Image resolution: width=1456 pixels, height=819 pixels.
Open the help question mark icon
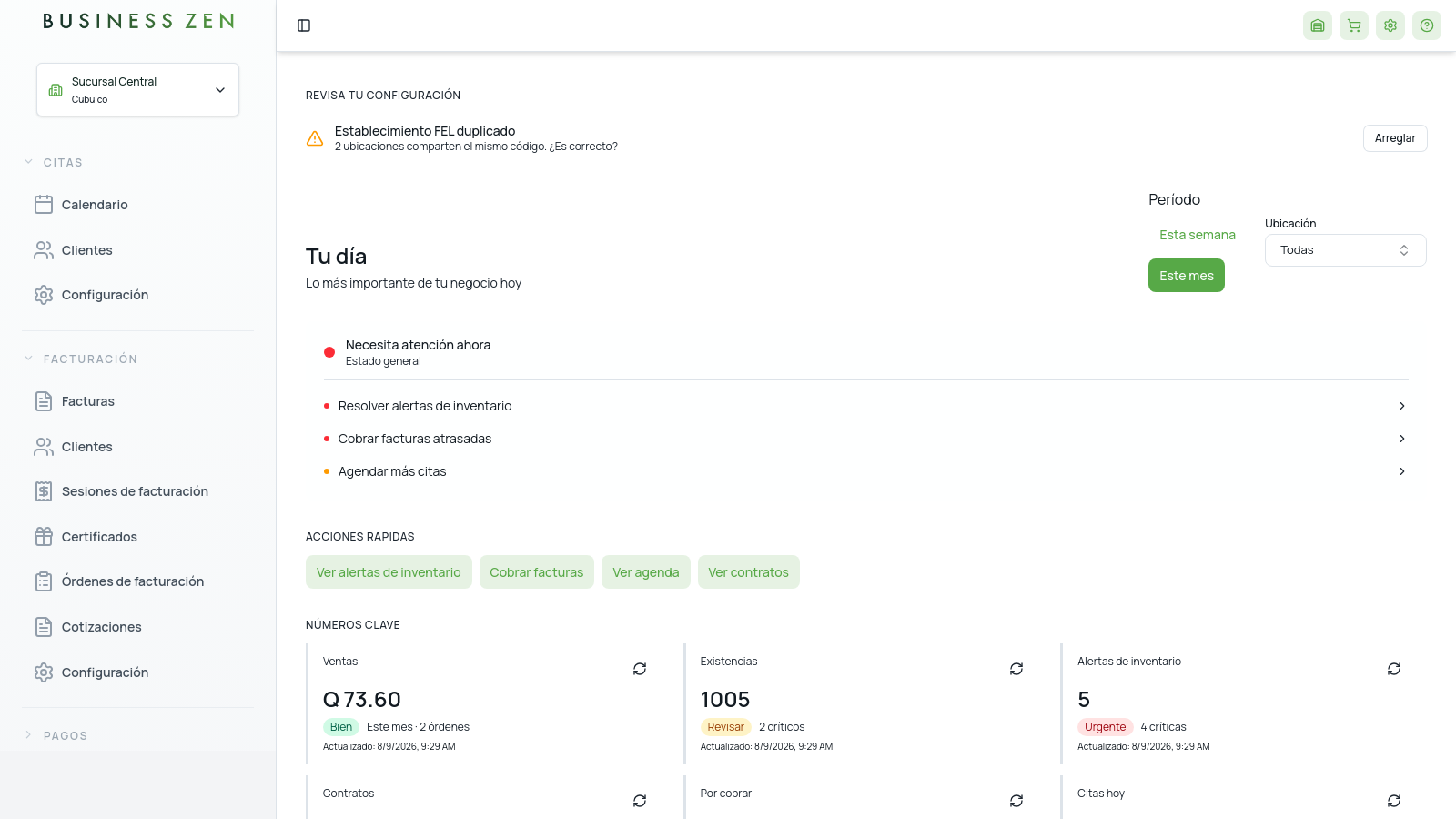click(1427, 25)
